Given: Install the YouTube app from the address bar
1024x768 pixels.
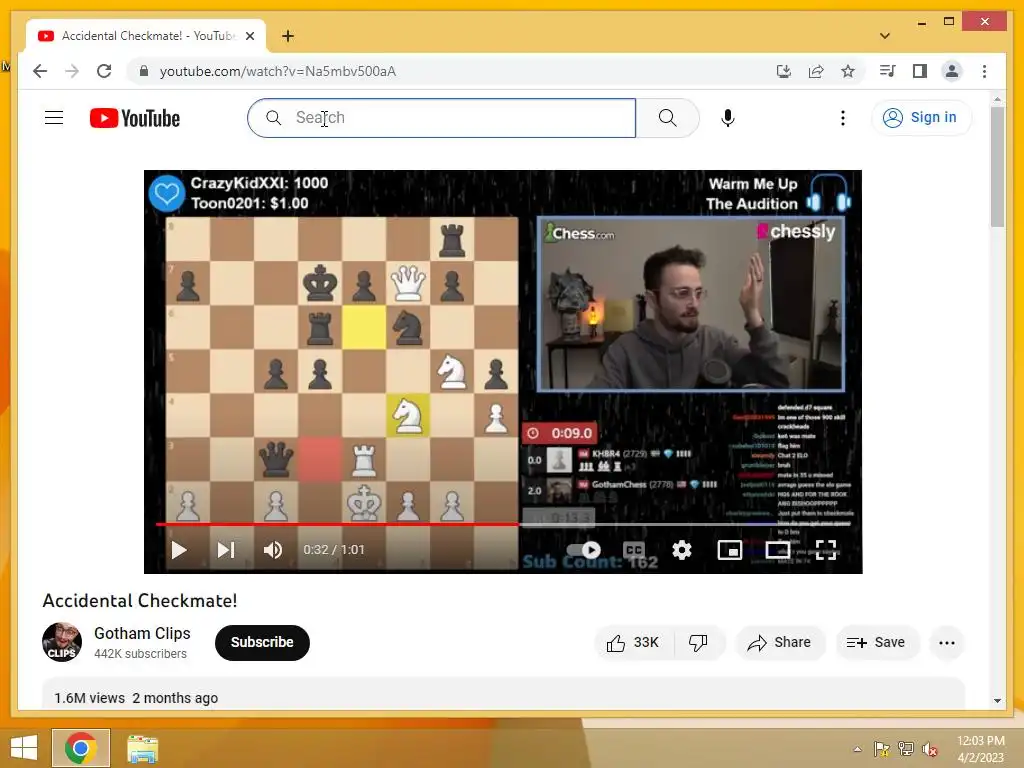Looking at the screenshot, I should (x=784, y=71).
